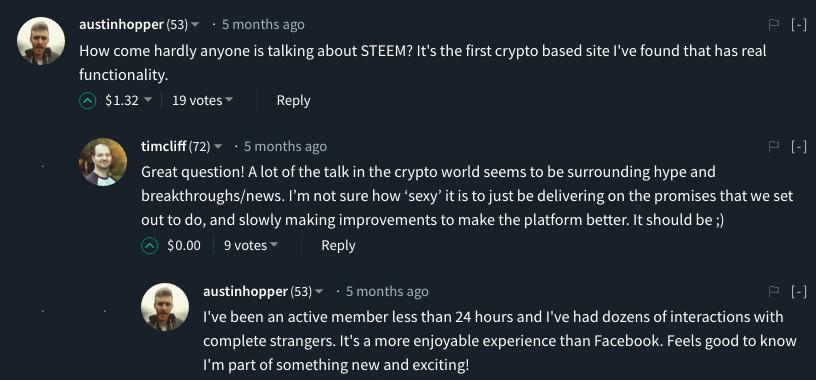816x380 pixels.
Task: Open timcliff's profile picture
Action: 103,162
